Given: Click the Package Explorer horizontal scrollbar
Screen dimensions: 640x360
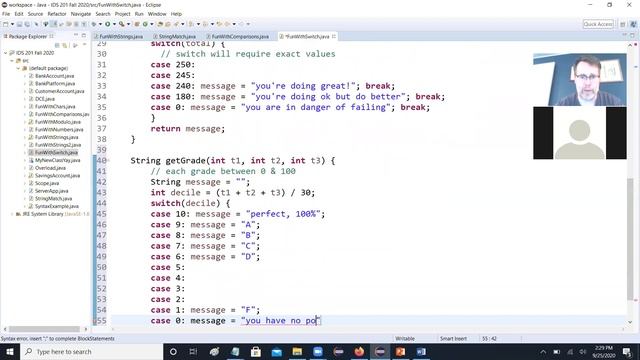Looking at the screenshot, I should tap(44, 329).
